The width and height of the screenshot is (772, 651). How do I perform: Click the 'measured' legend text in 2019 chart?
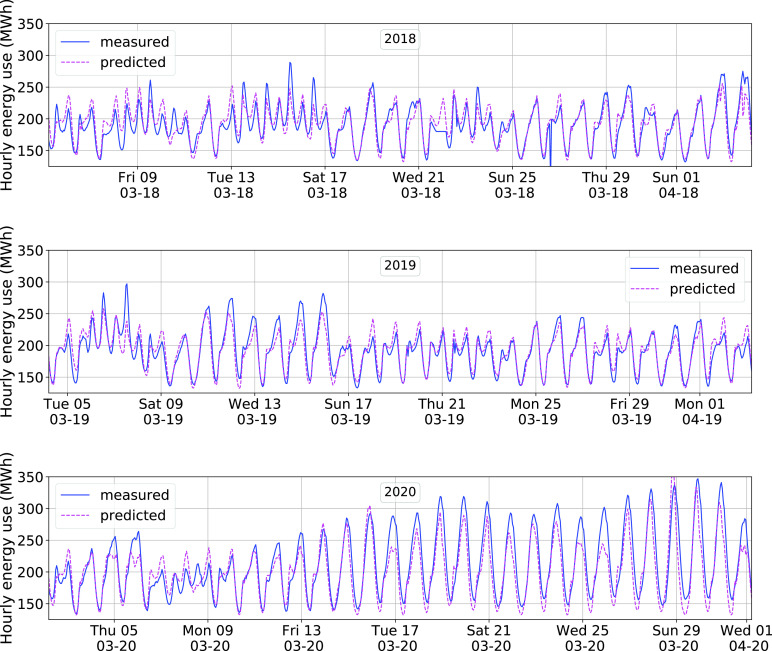click(x=702, y=269)
